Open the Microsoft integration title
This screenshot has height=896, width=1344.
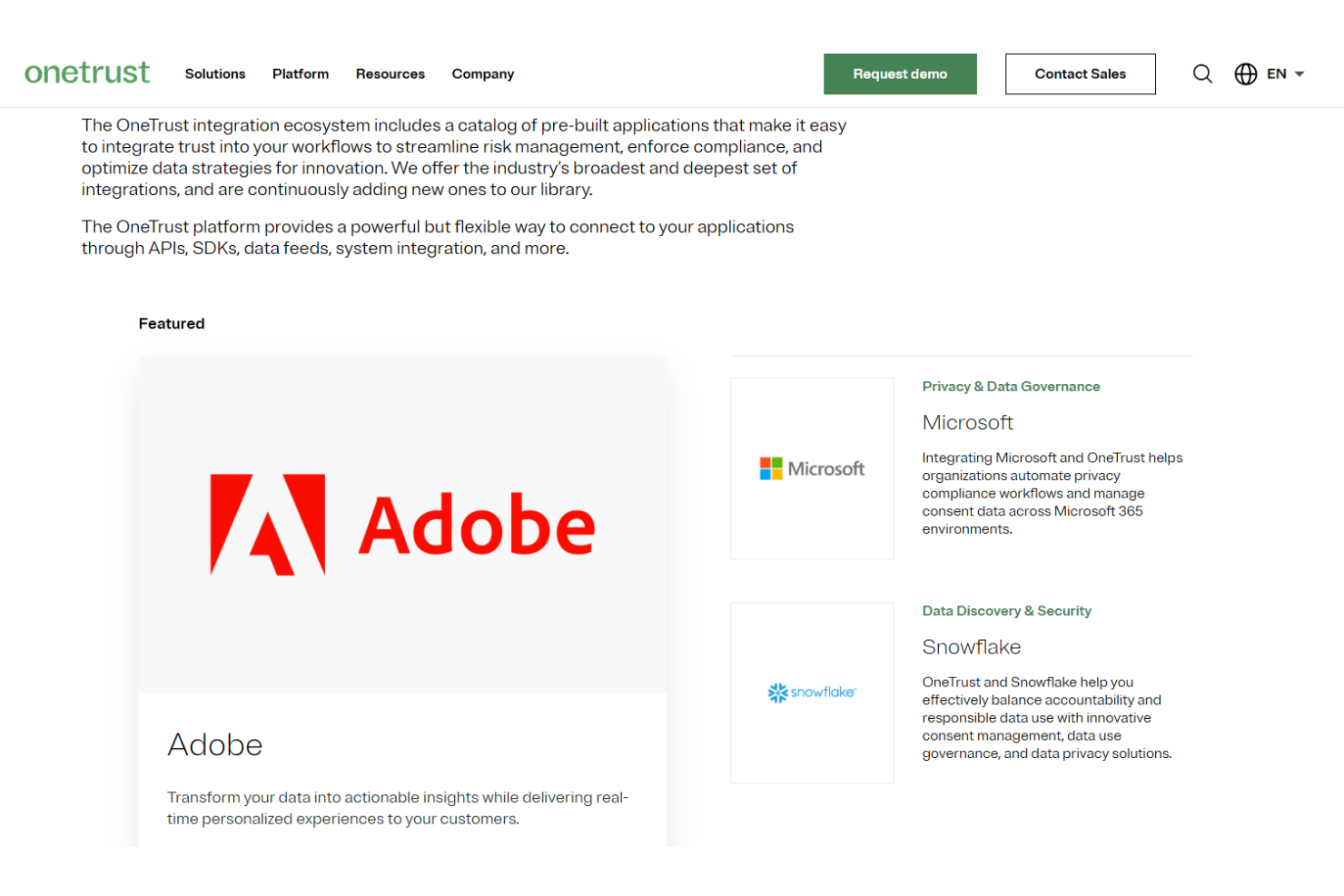point(967,422)
